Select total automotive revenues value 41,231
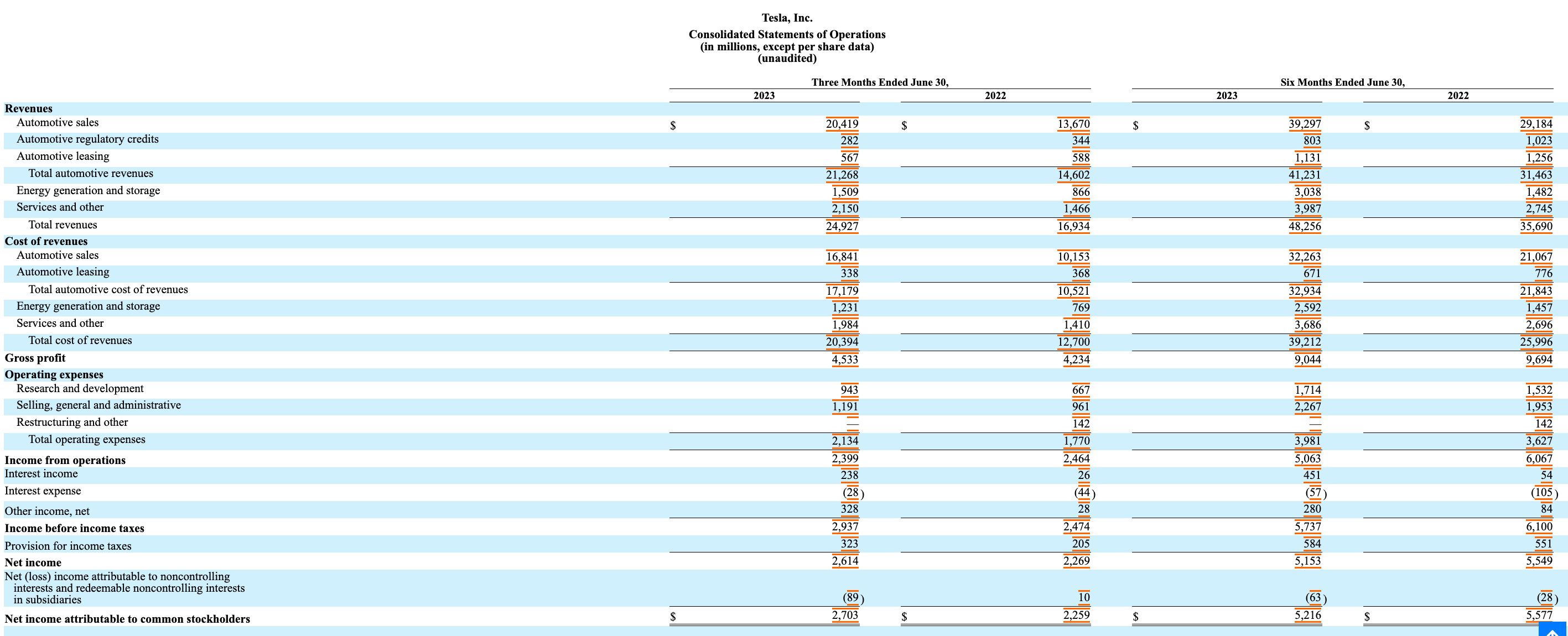 (1305, 175)
